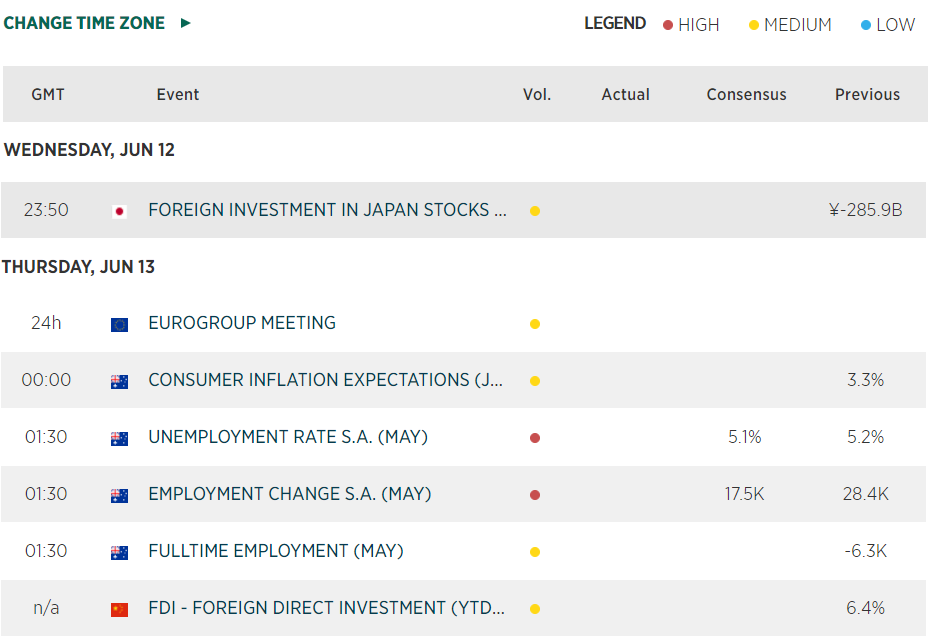The image size is (937, 638).
Task: Open the Eurogroup Meeting event
Action: click(242, 323)
